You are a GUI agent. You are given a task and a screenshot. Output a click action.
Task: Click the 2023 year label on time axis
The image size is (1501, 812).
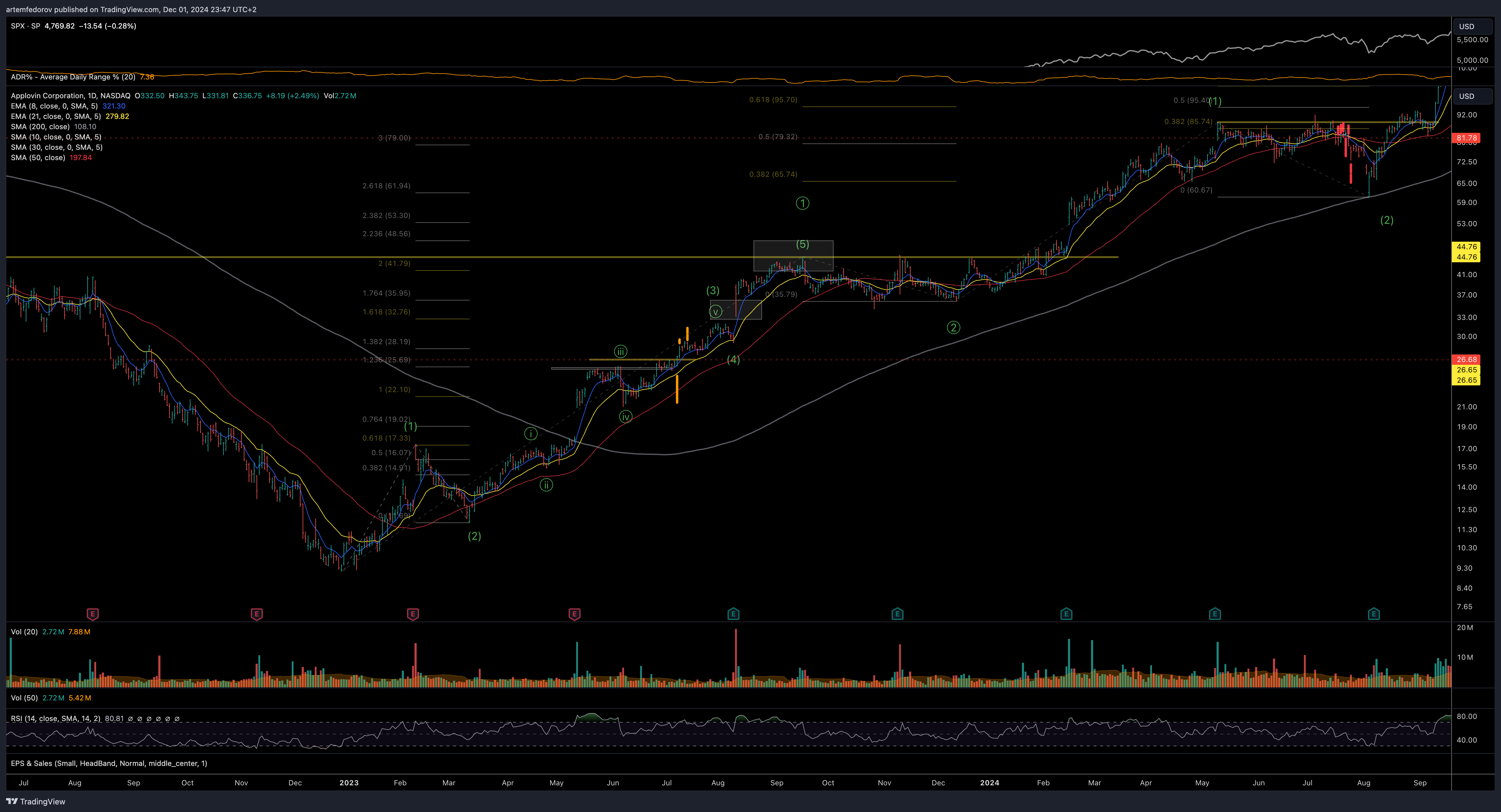(349, 783)
